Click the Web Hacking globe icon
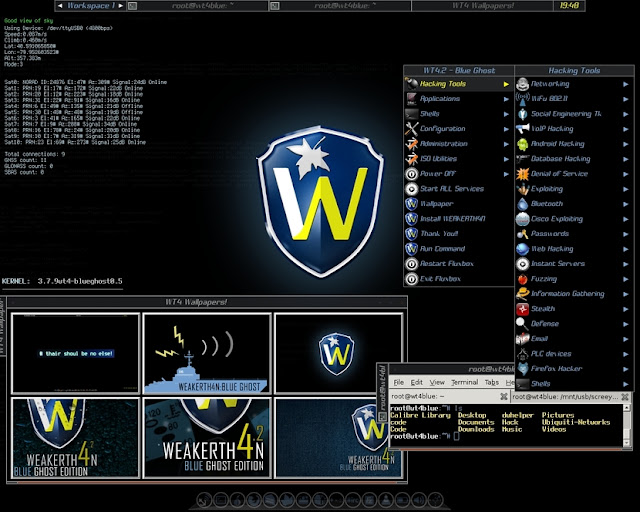The height and width of the screenshot is (512, 640). (522, 249)
